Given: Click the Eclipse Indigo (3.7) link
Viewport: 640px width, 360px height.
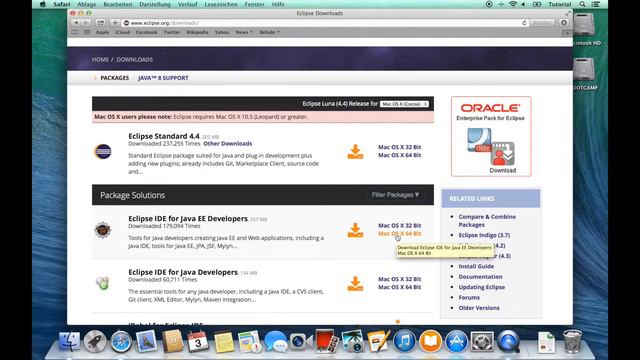Looking at the screenshot, I should pyautogui.click(x=484, y=235).
